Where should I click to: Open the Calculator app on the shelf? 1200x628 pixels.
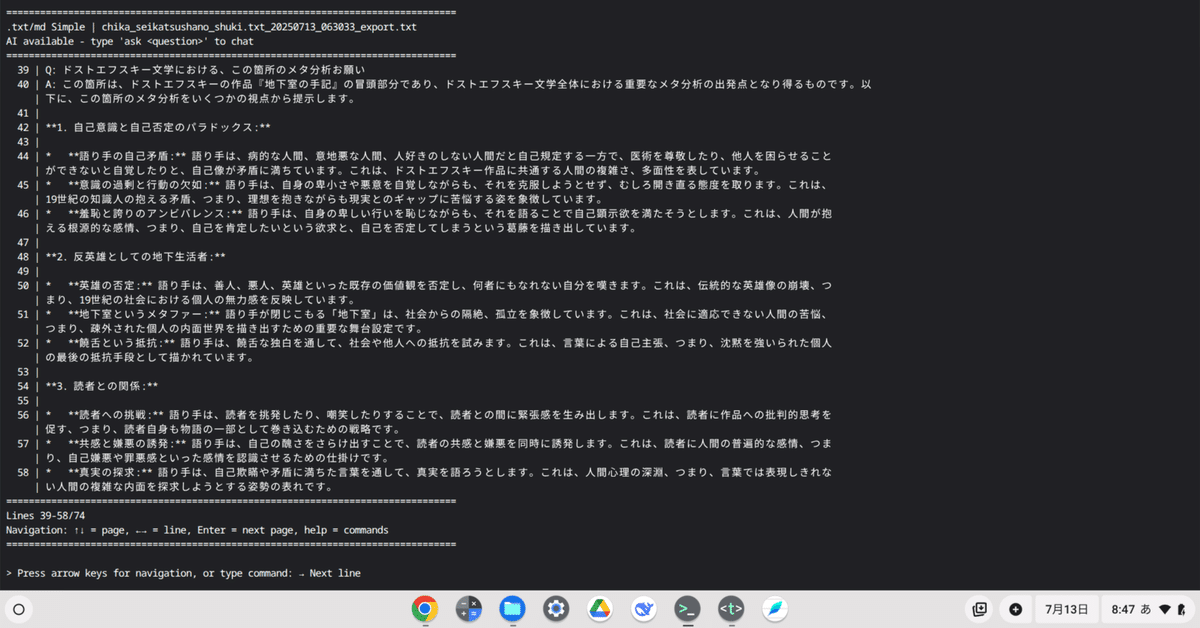pyautogui.click(x=468, y=609)
